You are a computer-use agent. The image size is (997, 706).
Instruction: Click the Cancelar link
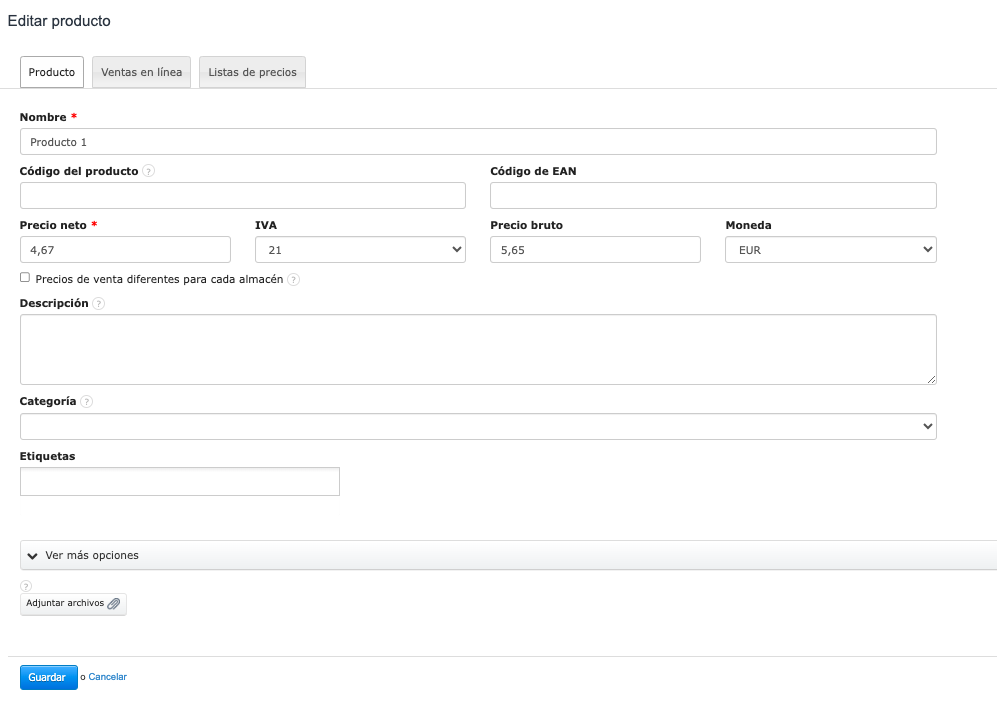(108, 677)
